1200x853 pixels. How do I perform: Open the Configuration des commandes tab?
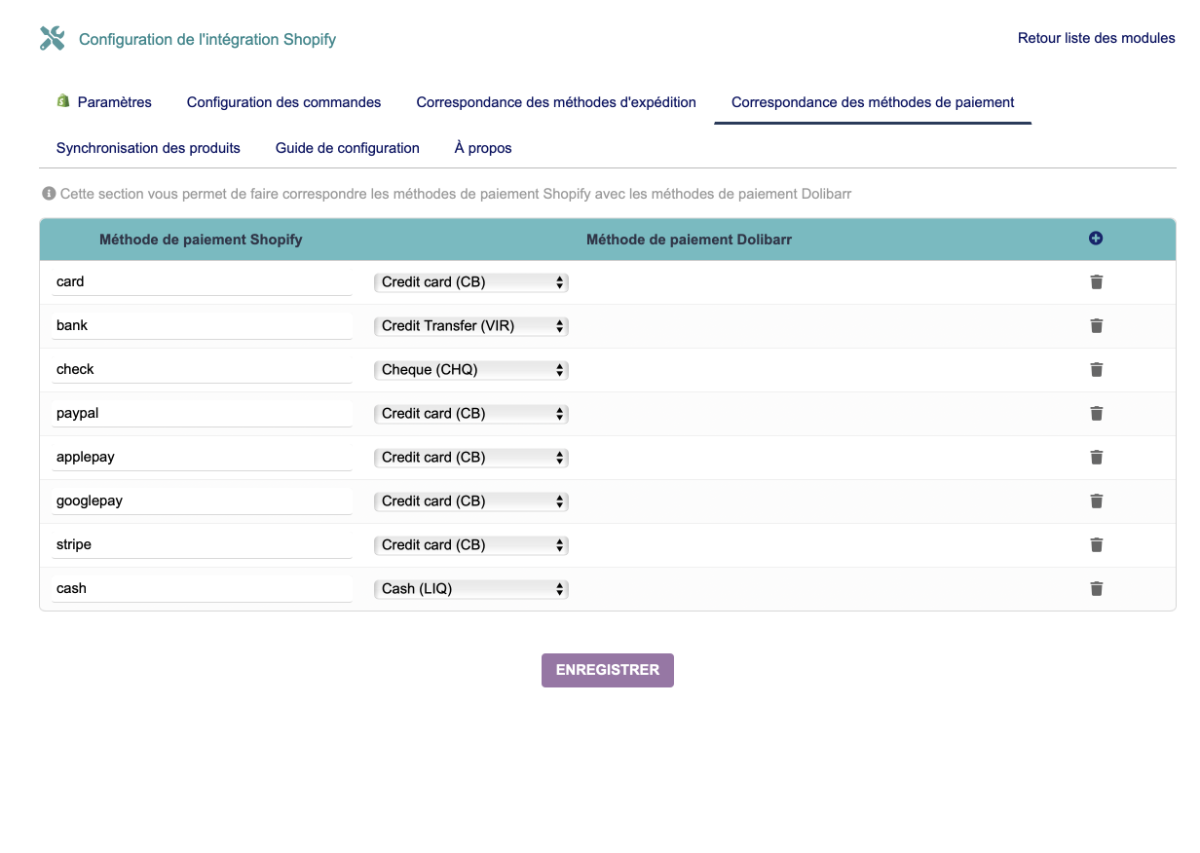tap(283, 102)
